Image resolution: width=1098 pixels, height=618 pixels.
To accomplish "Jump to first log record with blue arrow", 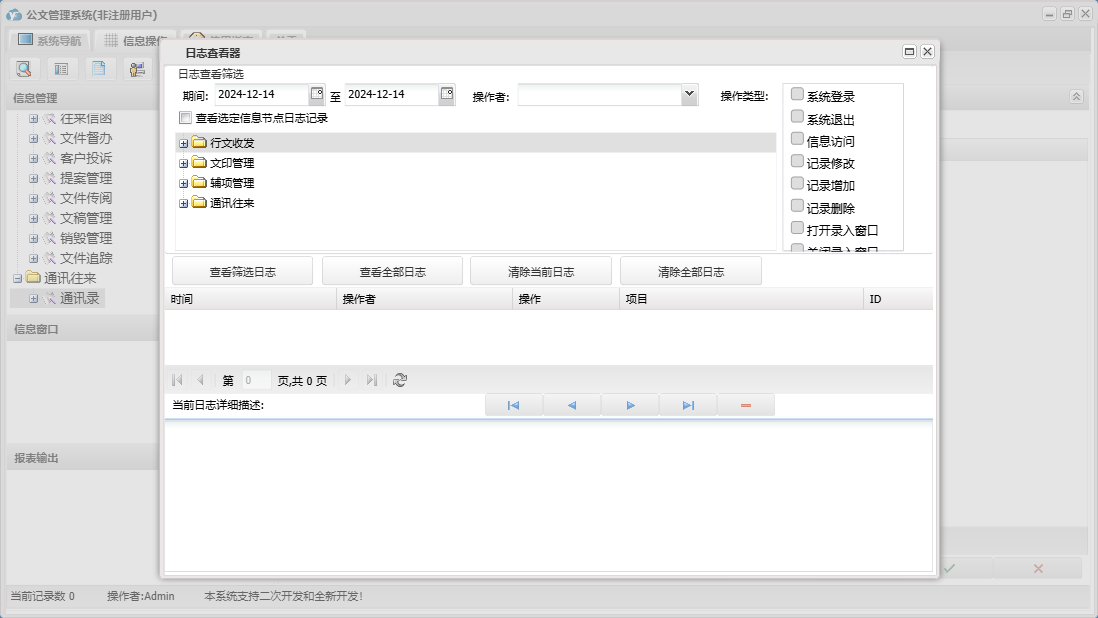I will coord(513,405).
